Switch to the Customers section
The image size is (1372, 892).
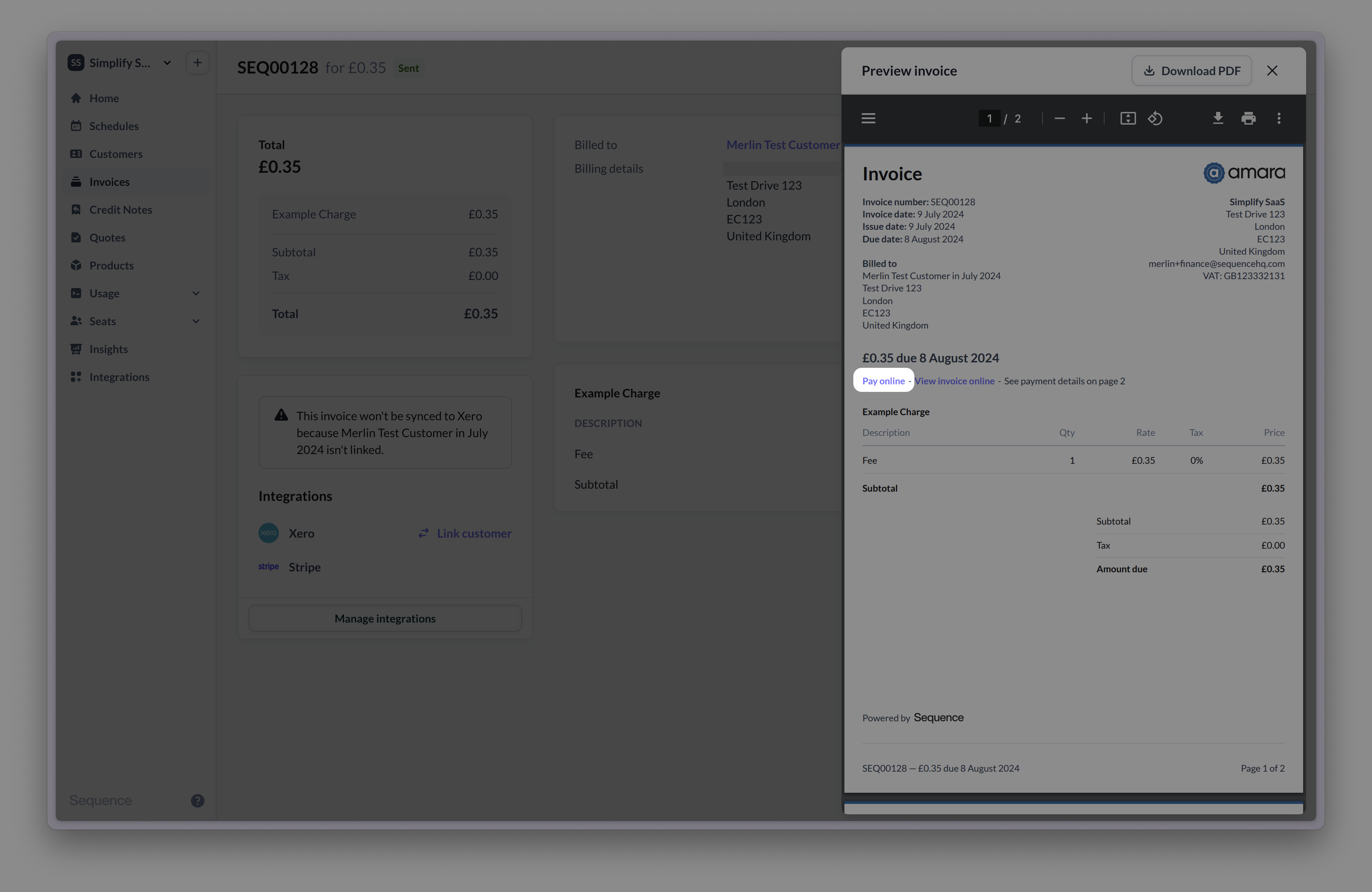pos(115,154)
